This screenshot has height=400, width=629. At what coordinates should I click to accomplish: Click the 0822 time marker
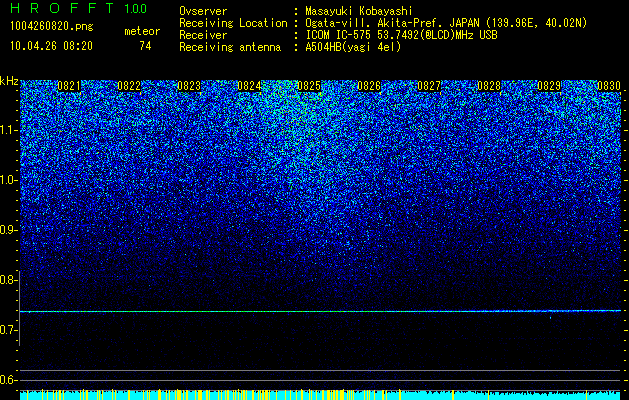coord(129,86)
